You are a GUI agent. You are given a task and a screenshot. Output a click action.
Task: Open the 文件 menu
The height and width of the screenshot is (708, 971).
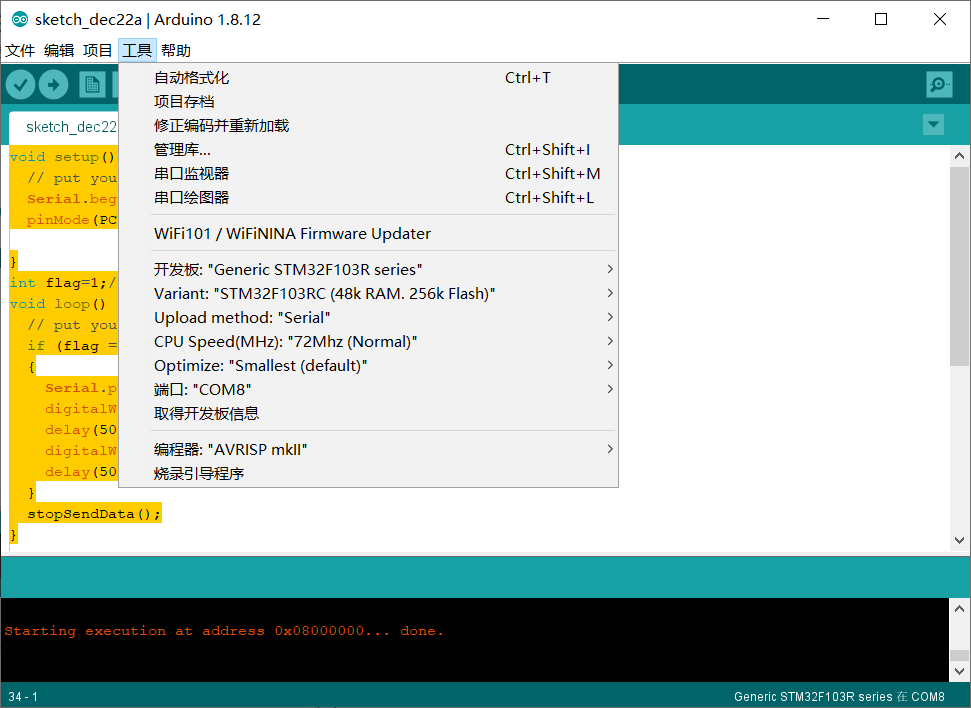[20, 50]
